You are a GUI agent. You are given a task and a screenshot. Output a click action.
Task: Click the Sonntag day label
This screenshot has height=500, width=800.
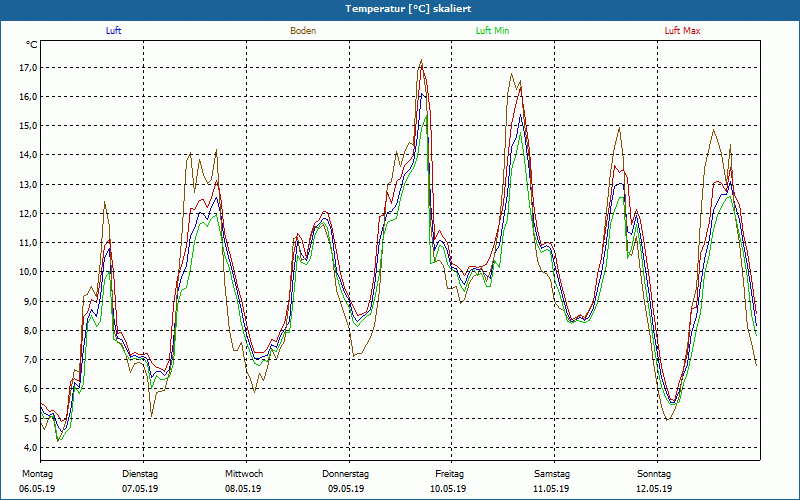tap(654, 474)
